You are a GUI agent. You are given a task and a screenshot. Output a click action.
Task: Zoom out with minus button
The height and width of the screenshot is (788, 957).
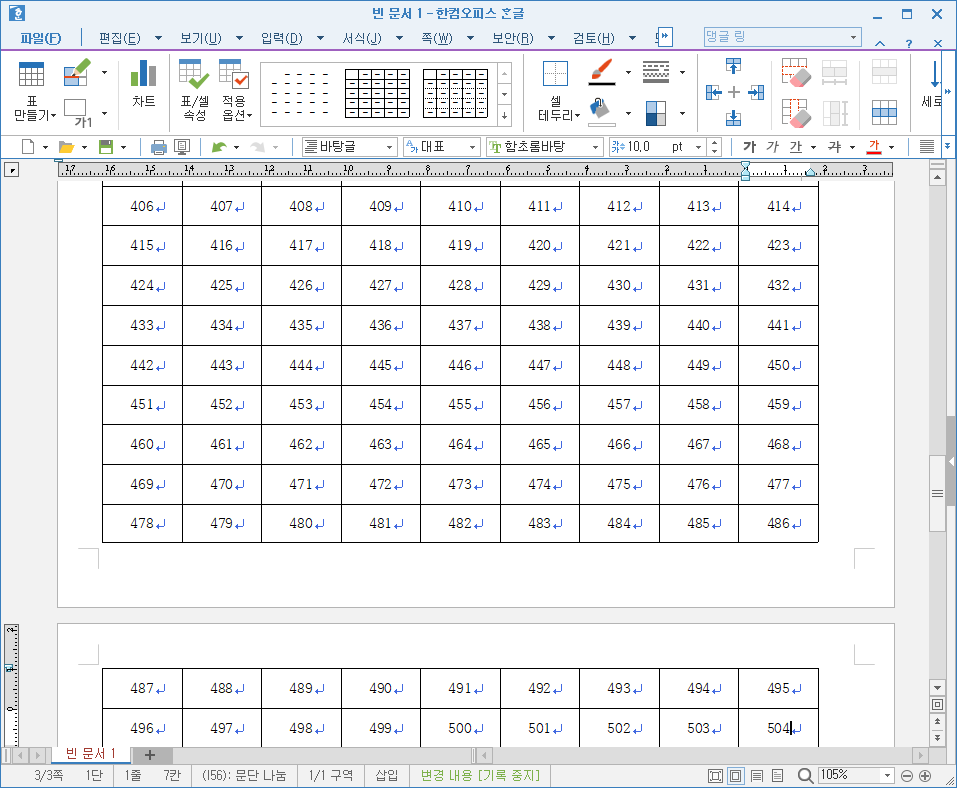point(906,776)
